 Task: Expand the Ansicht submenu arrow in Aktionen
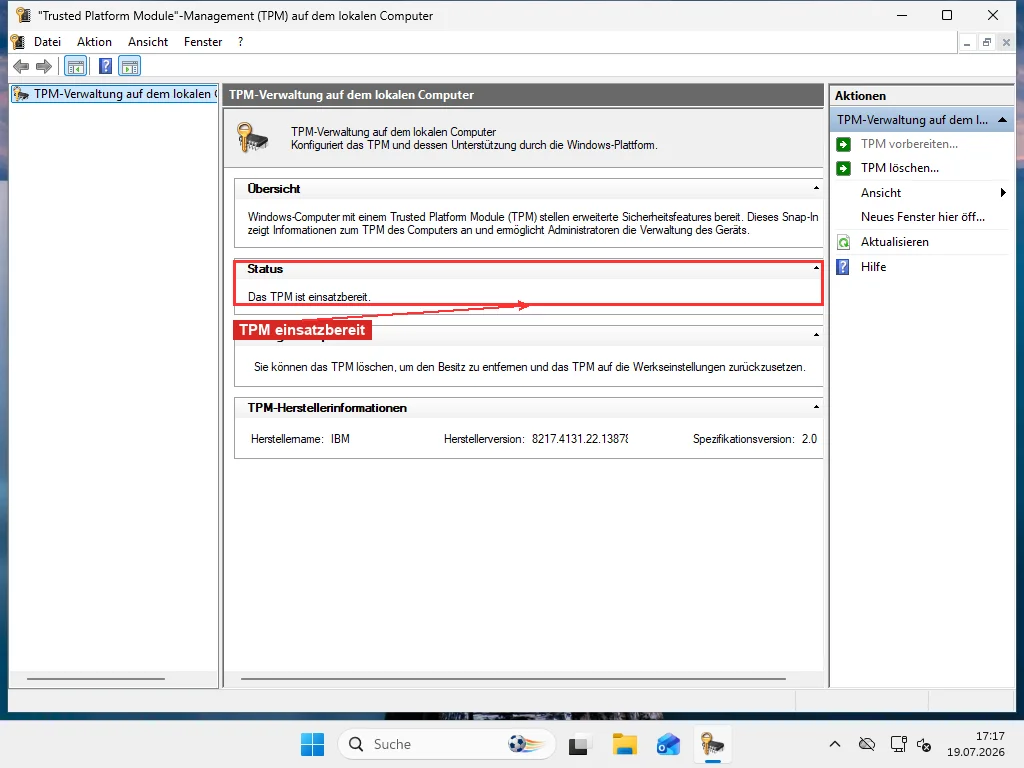click(1002, 193)
